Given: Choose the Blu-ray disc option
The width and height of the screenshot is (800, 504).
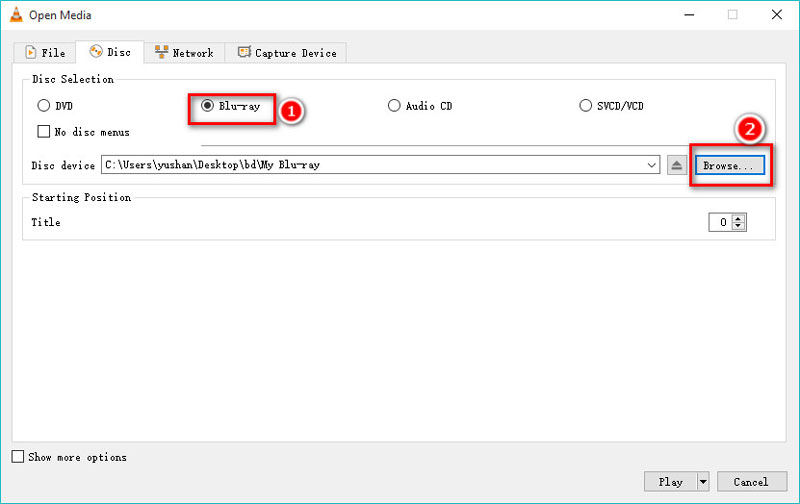Looking at the screenshot, I should coord(208,106).
